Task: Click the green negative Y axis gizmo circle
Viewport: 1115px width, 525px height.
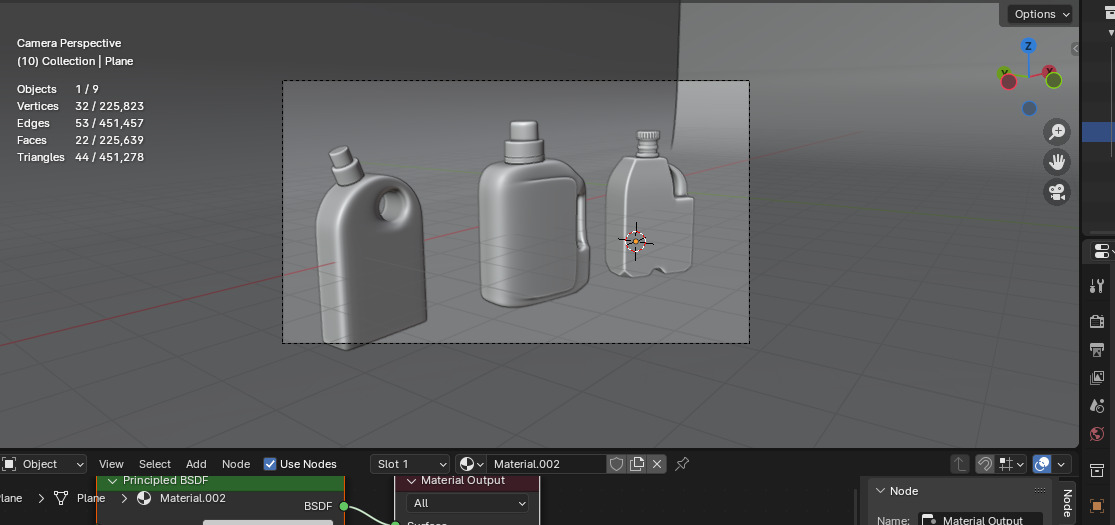Action: click(1053, 80)
